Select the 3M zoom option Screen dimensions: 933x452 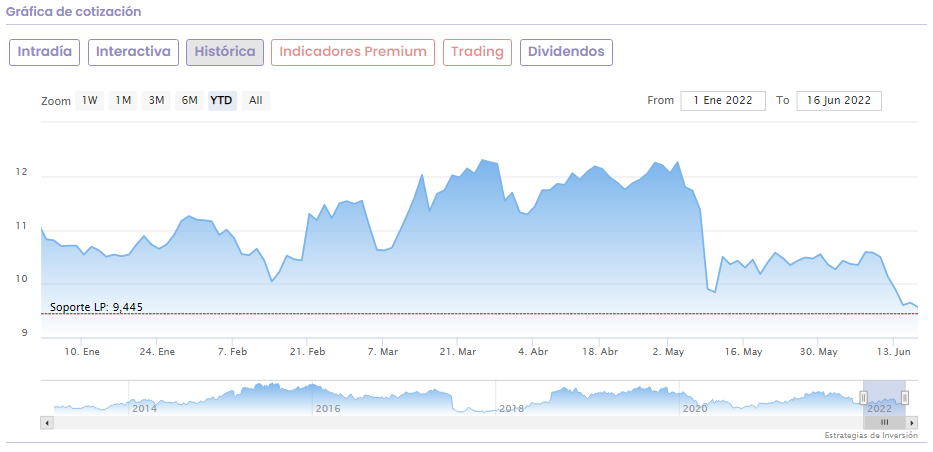tap(156, 100)
